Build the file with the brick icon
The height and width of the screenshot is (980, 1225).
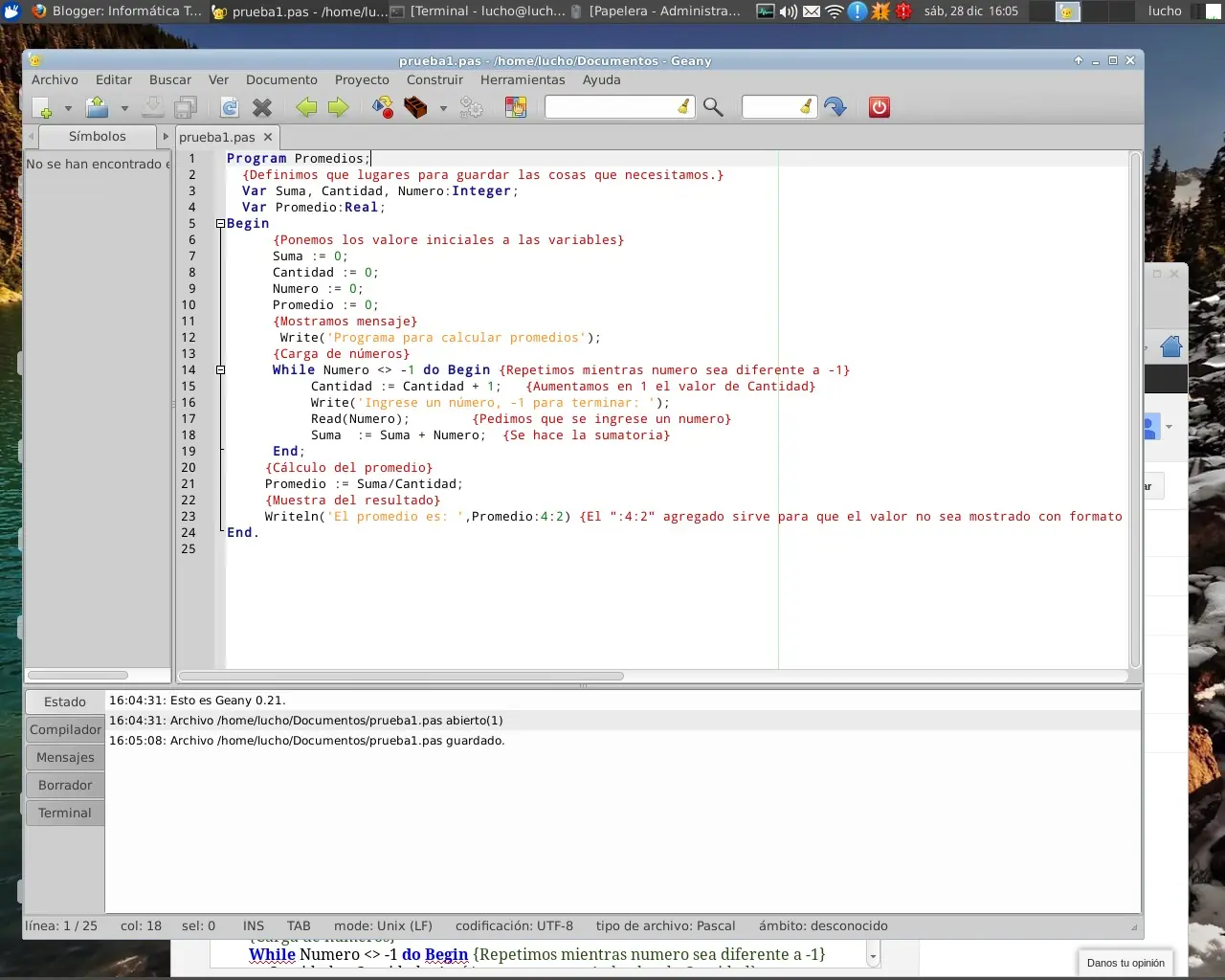[x=415, y=107]
